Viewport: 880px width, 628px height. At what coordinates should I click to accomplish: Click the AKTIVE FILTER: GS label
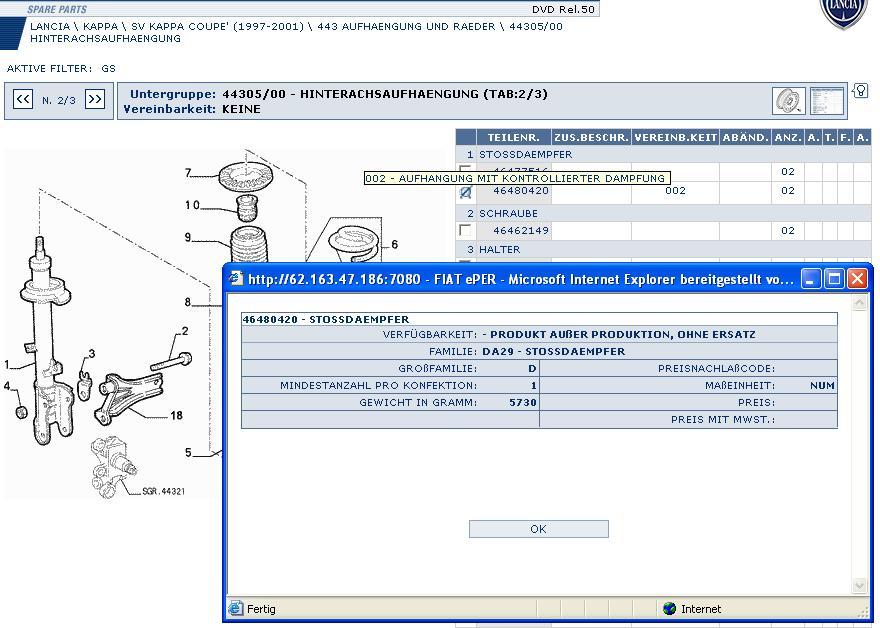point(61,68)
